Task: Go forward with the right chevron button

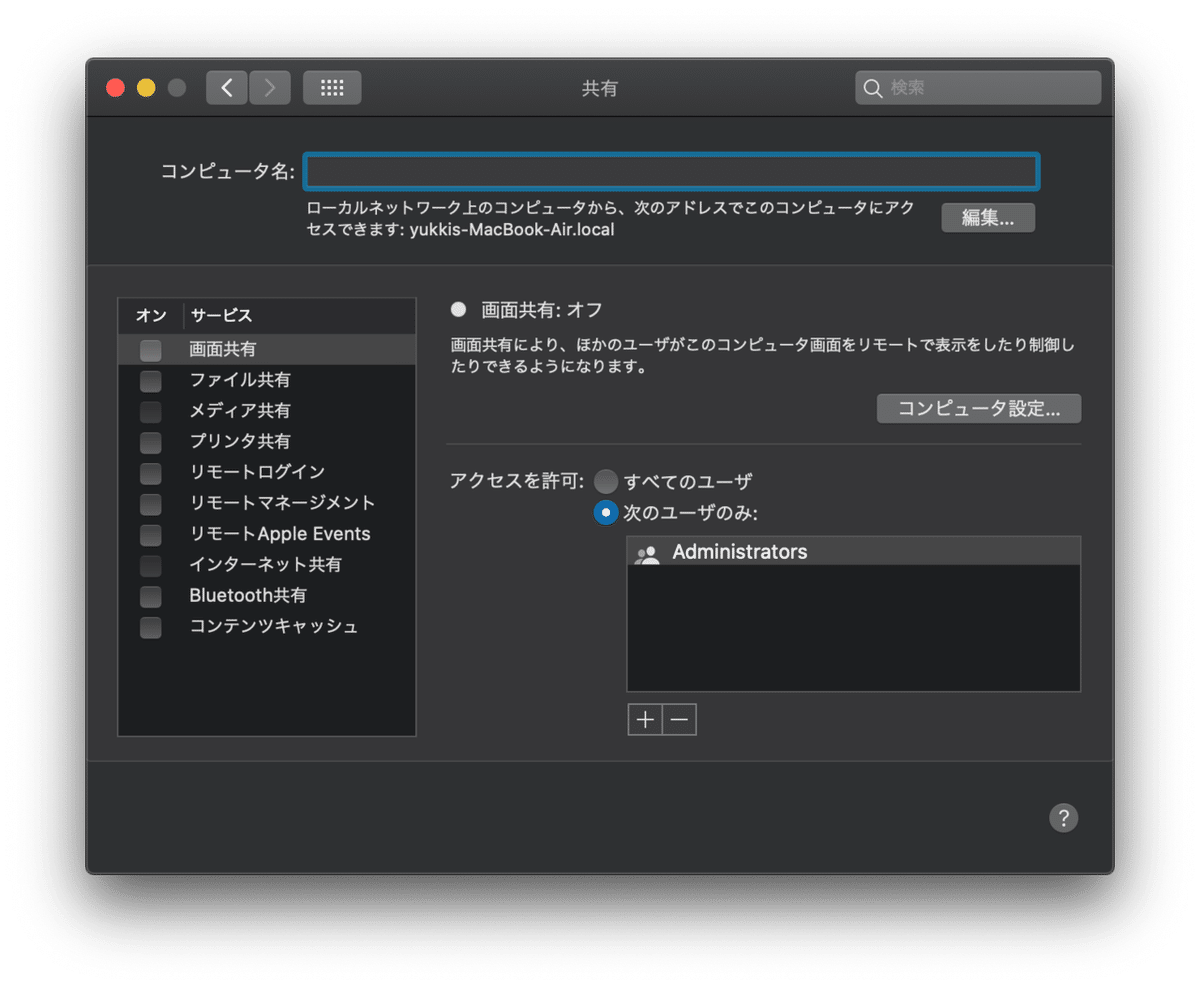Action: point(270,88)
